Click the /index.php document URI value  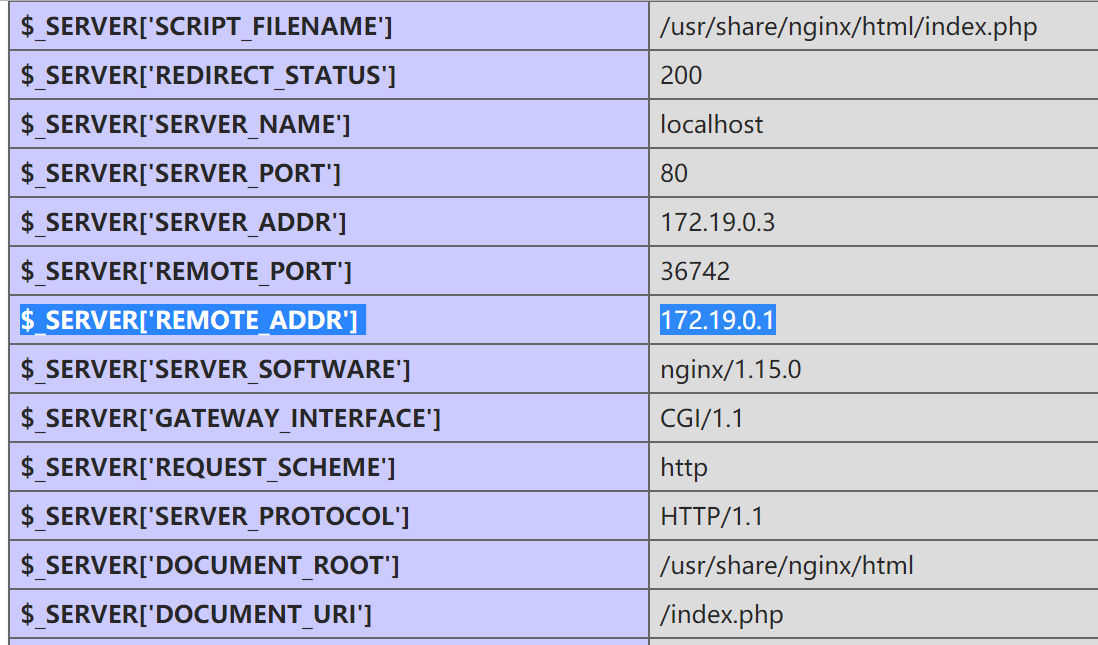[721, 615]
